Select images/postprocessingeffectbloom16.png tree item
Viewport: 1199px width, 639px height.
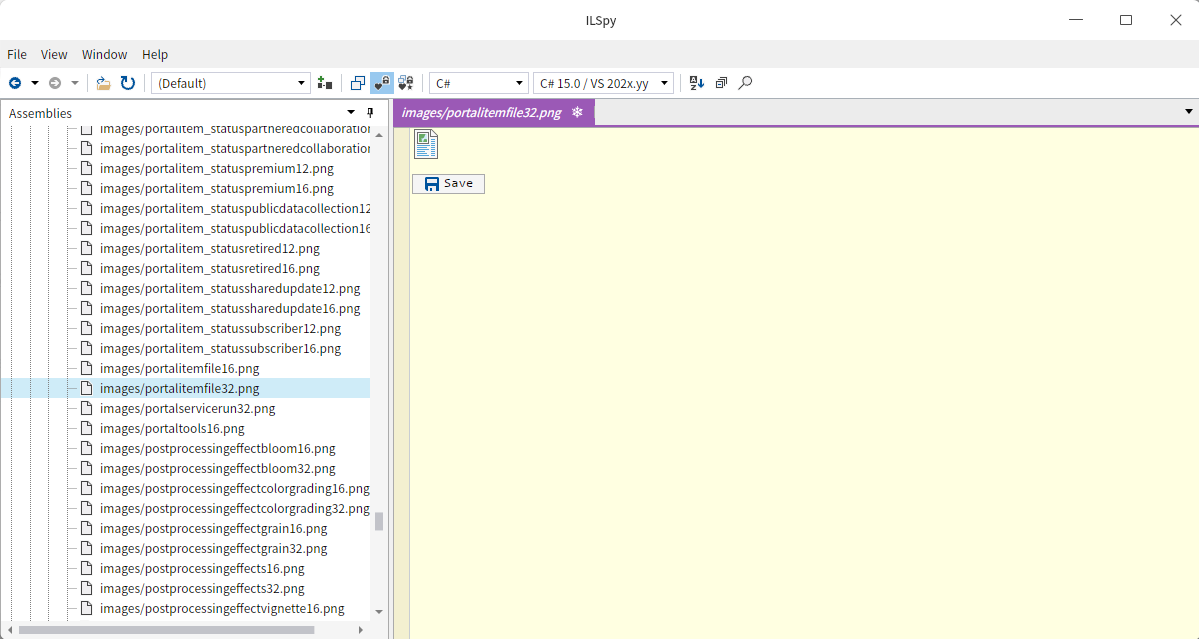pyautogui.click(x=218, y=448)
